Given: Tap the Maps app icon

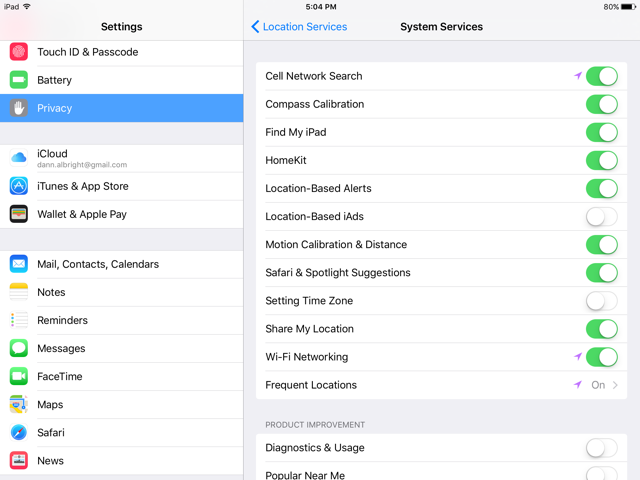Looking at the screenshot, I should click(x=19, y=404).
